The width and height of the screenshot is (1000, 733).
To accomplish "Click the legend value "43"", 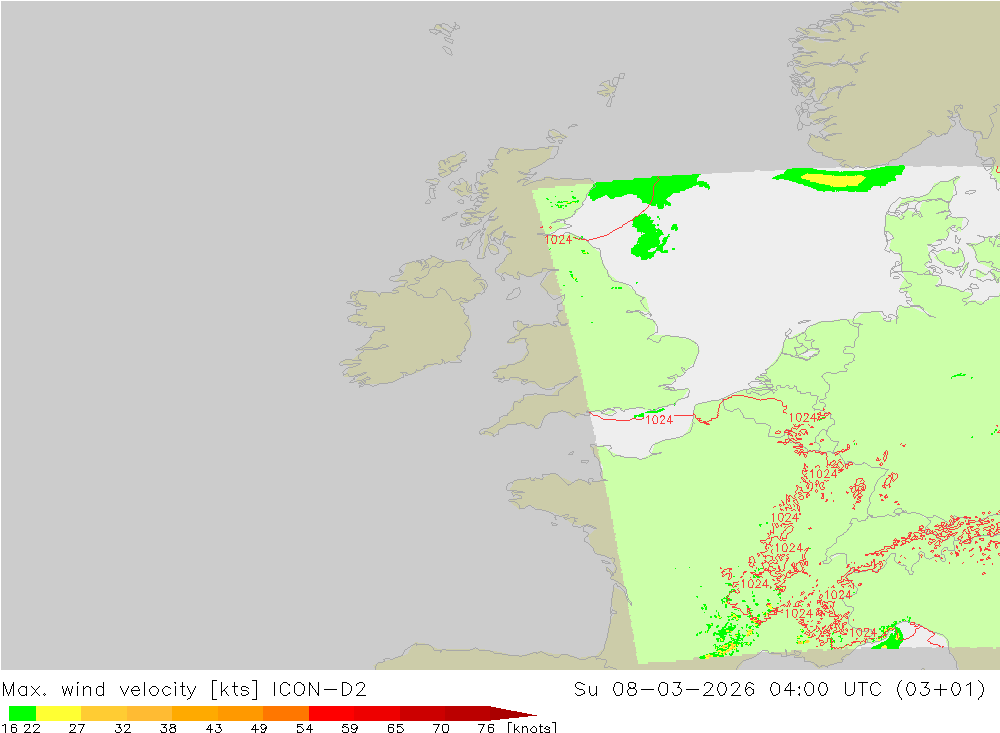I will 214,727.
